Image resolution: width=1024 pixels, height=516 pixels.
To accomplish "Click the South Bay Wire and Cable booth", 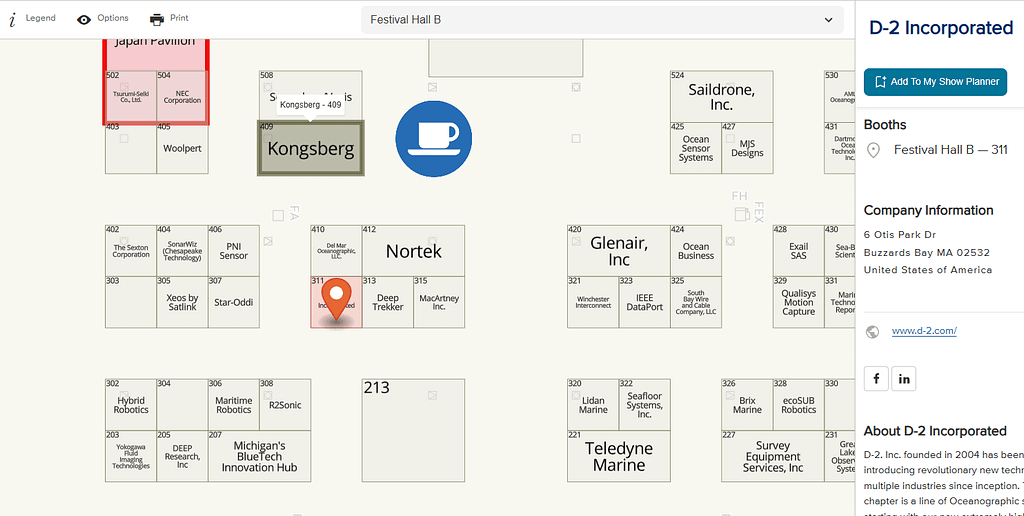I will [x=696, y=302].
